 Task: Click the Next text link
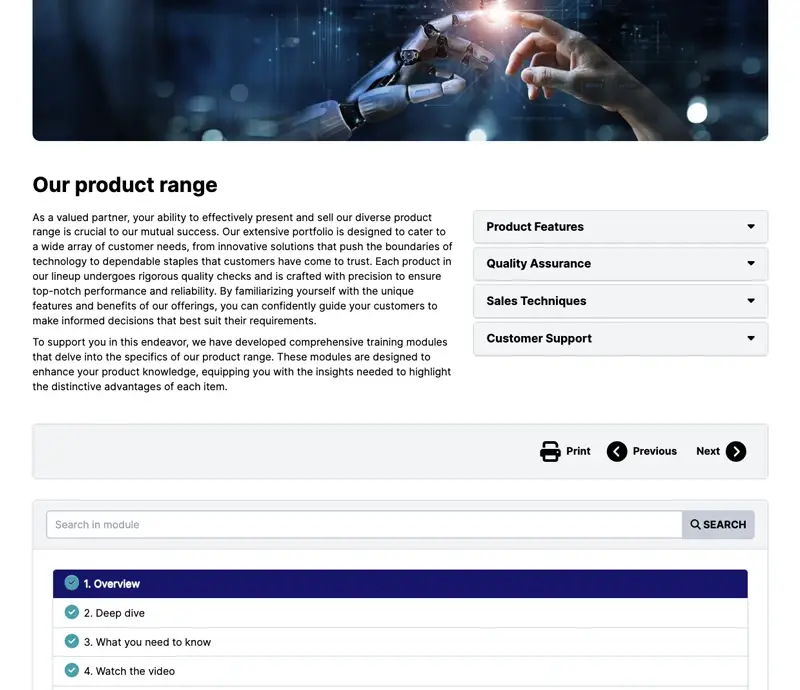point(708,451)
